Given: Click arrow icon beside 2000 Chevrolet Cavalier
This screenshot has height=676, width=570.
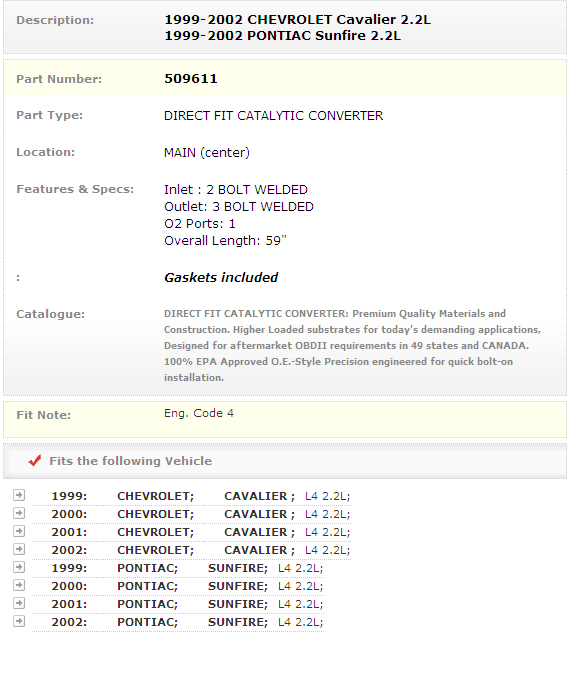Looking at the screenshot, I should click(x=19, y=513).
